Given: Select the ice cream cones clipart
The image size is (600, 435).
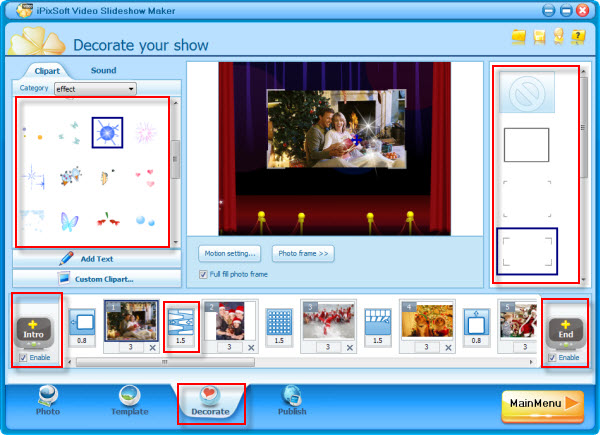Looking at the screenshot, I should pyautogui.click(x=71, y=176).
